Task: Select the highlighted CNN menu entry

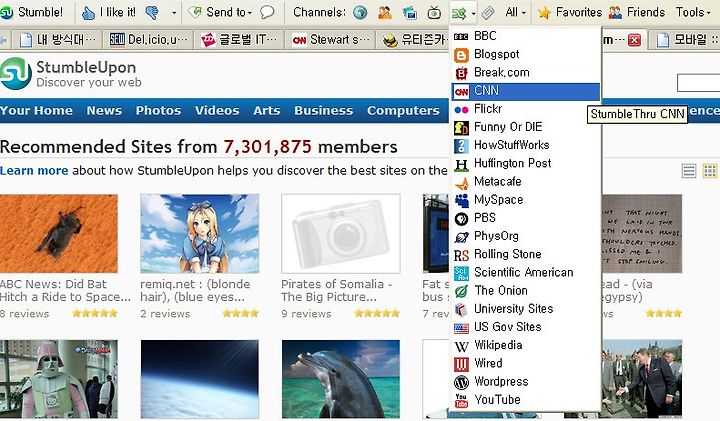Action: click(526, 91)
